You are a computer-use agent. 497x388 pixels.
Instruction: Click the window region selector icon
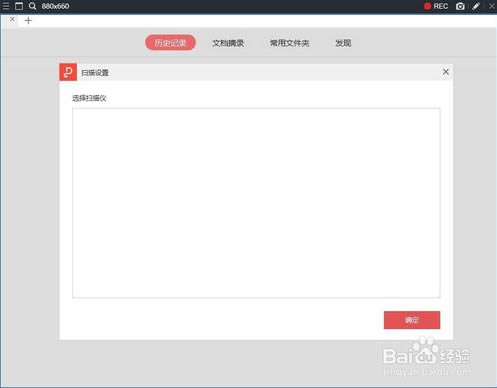pos(19,6)
